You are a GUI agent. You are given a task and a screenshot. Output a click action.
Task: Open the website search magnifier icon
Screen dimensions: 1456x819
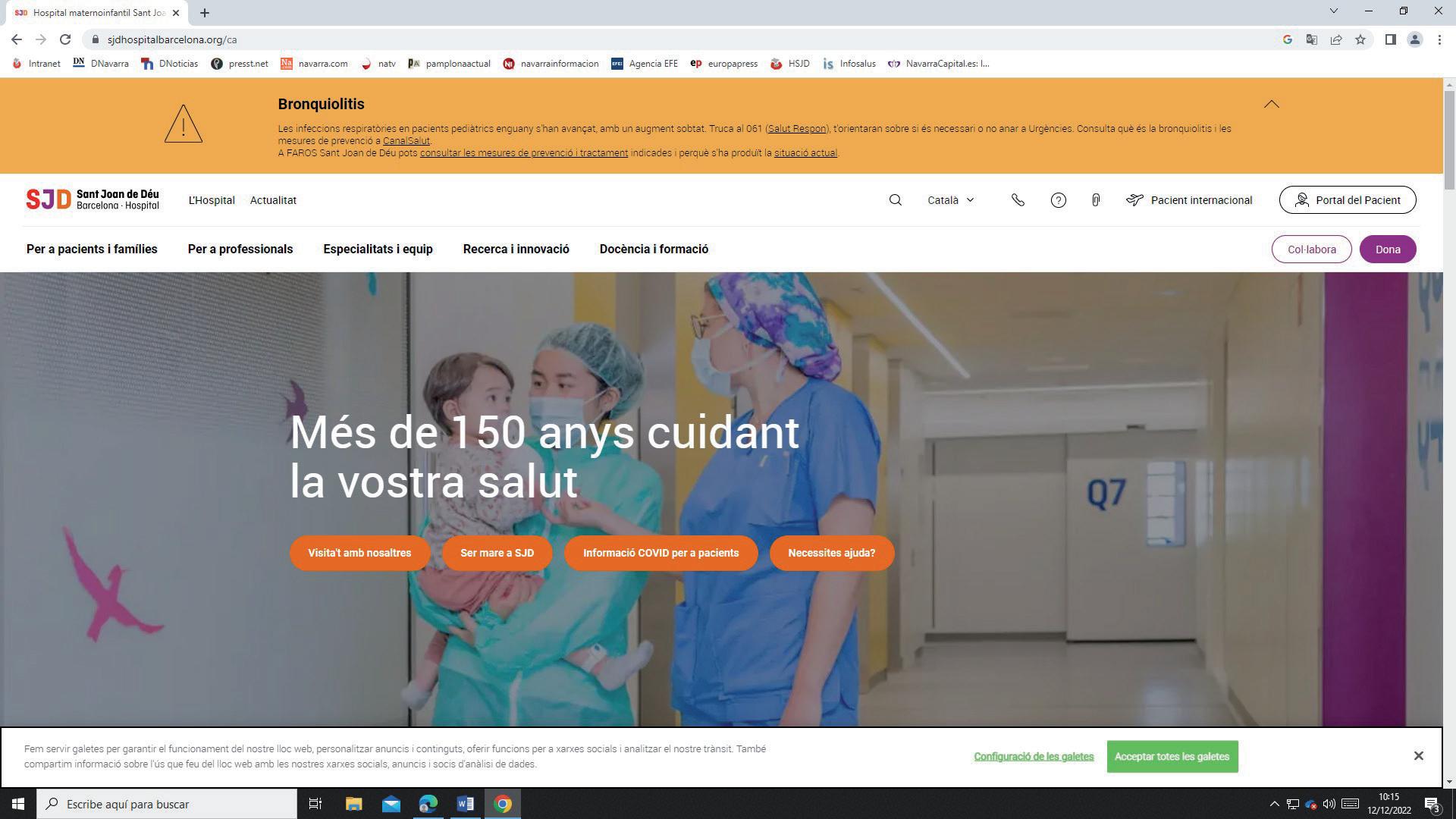pos(895,200)
